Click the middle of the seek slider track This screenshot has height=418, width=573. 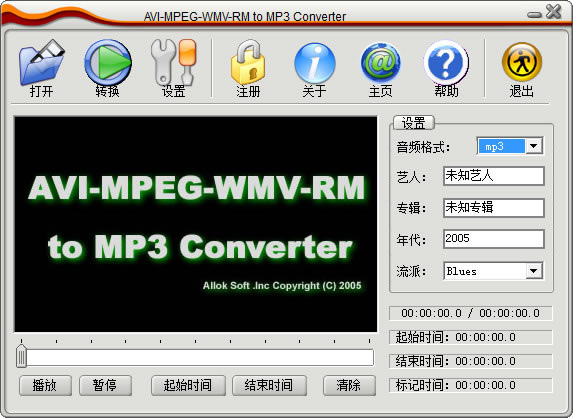196,357
